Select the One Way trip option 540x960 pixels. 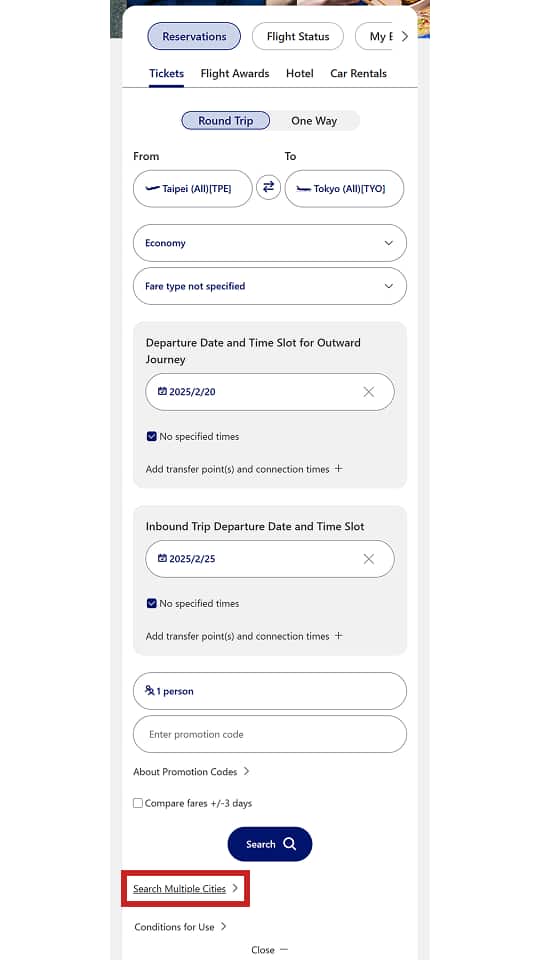click(314, 121)
